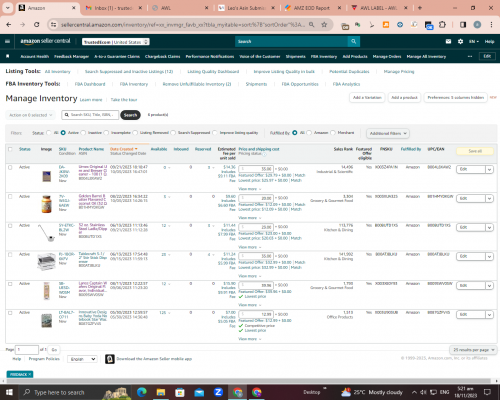Screen dimensions: 500x400
Task: Check the first product row checkbox
Action: 10,167
